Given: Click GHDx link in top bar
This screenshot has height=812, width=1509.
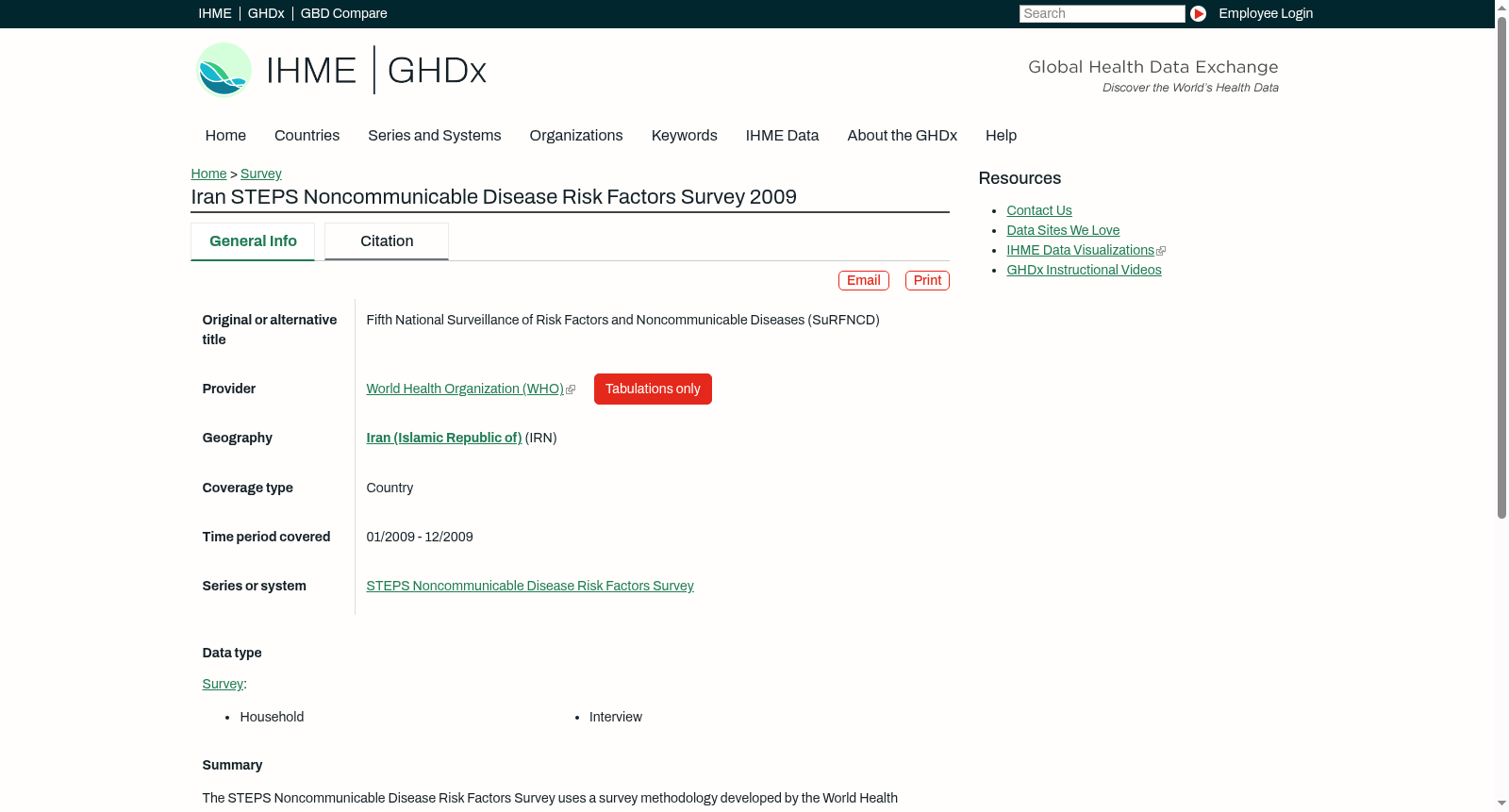Looking at the screenshot, I should 266,14.
